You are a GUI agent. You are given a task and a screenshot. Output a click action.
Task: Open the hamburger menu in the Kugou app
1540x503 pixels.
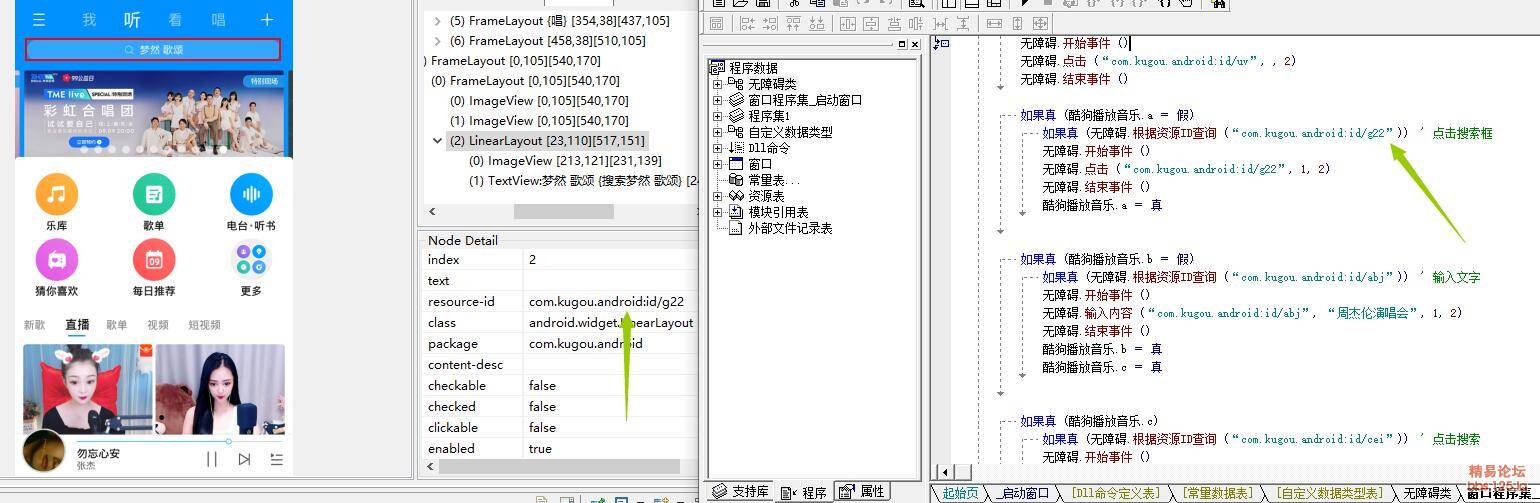pyautogui.click(x=39, y=19)
